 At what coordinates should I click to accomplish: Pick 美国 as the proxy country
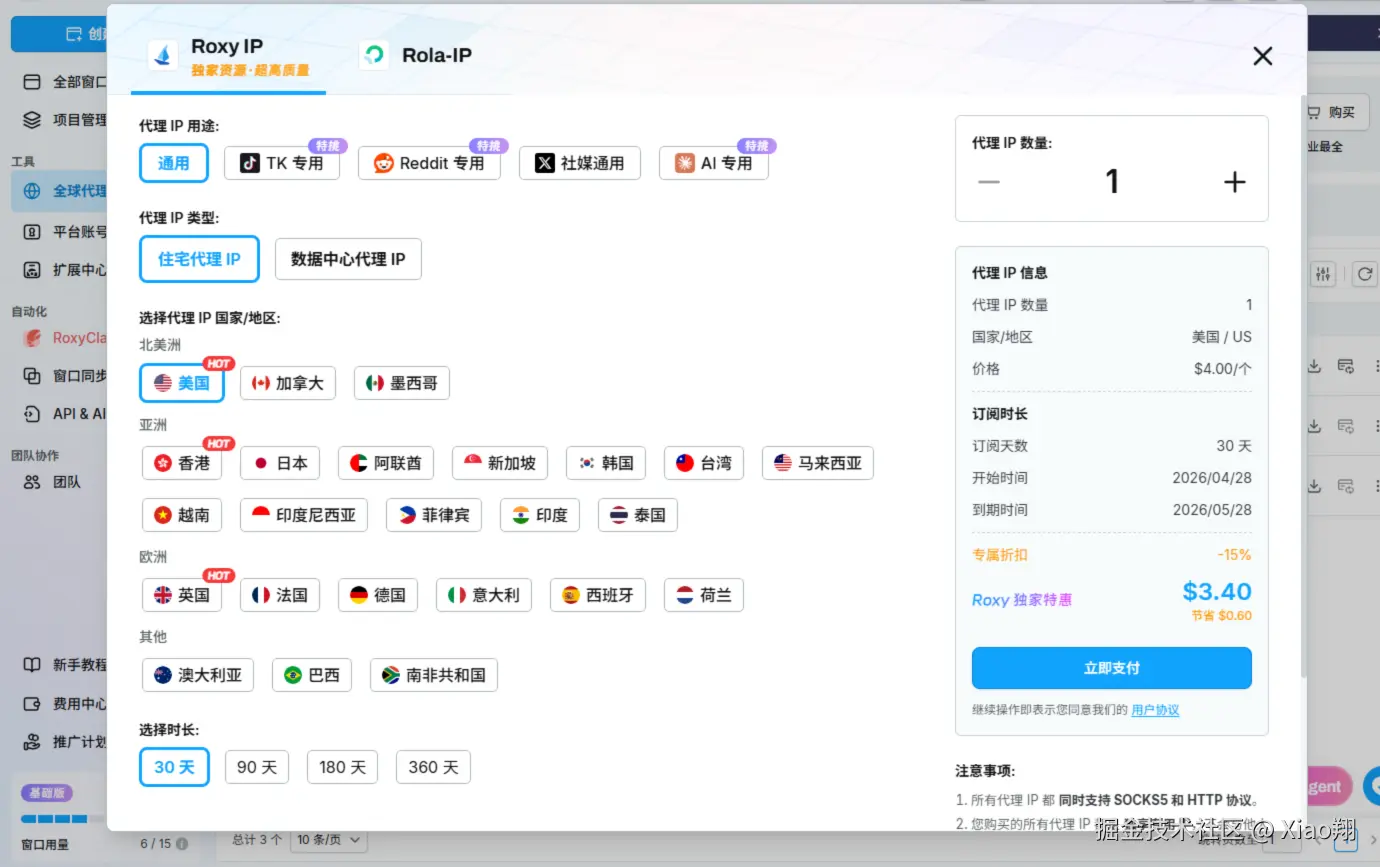[182, 383]
